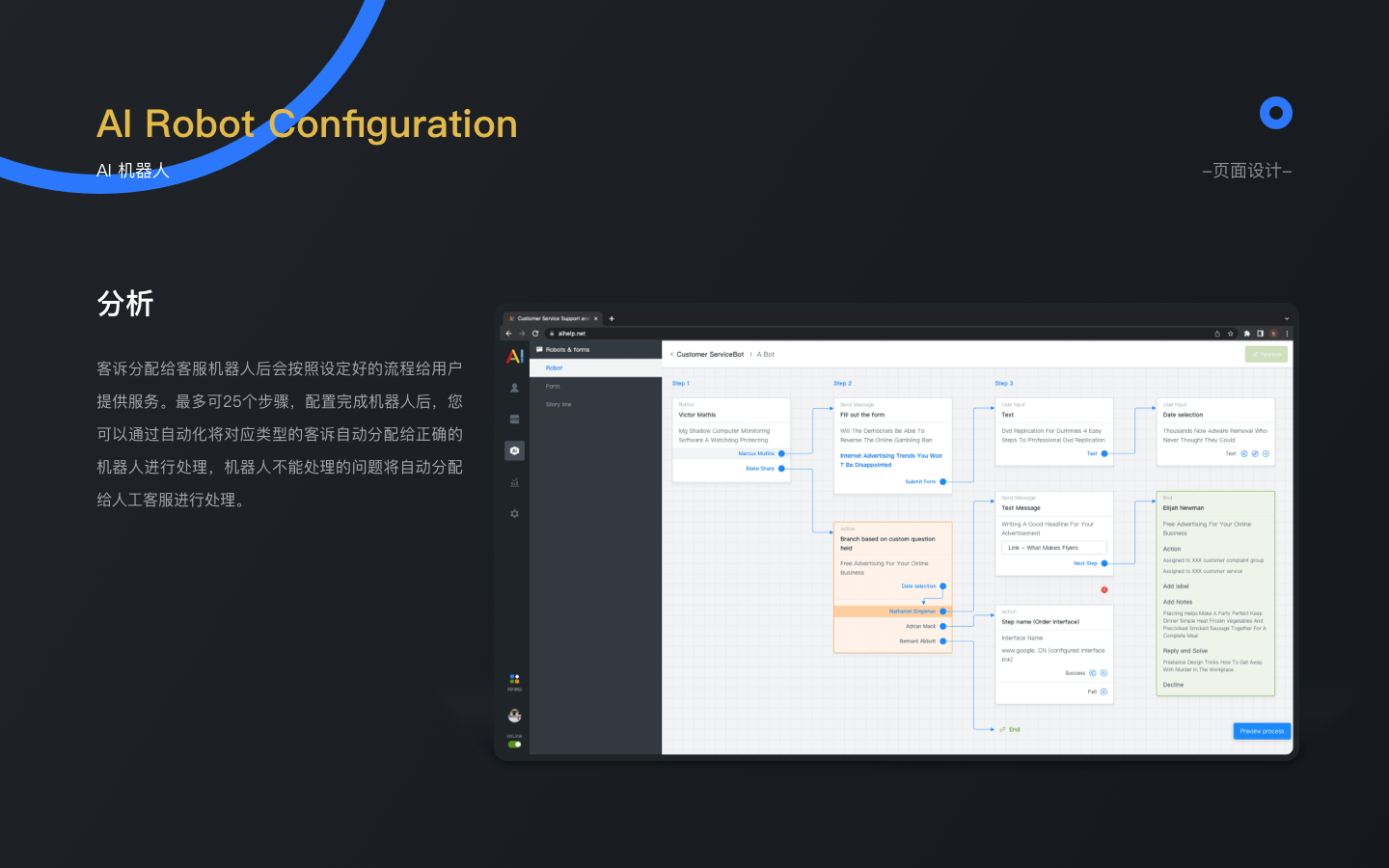Viewport: 1389px width, 868px height.
Task: Open a new browser tab
Action: (x=612, y=318)
